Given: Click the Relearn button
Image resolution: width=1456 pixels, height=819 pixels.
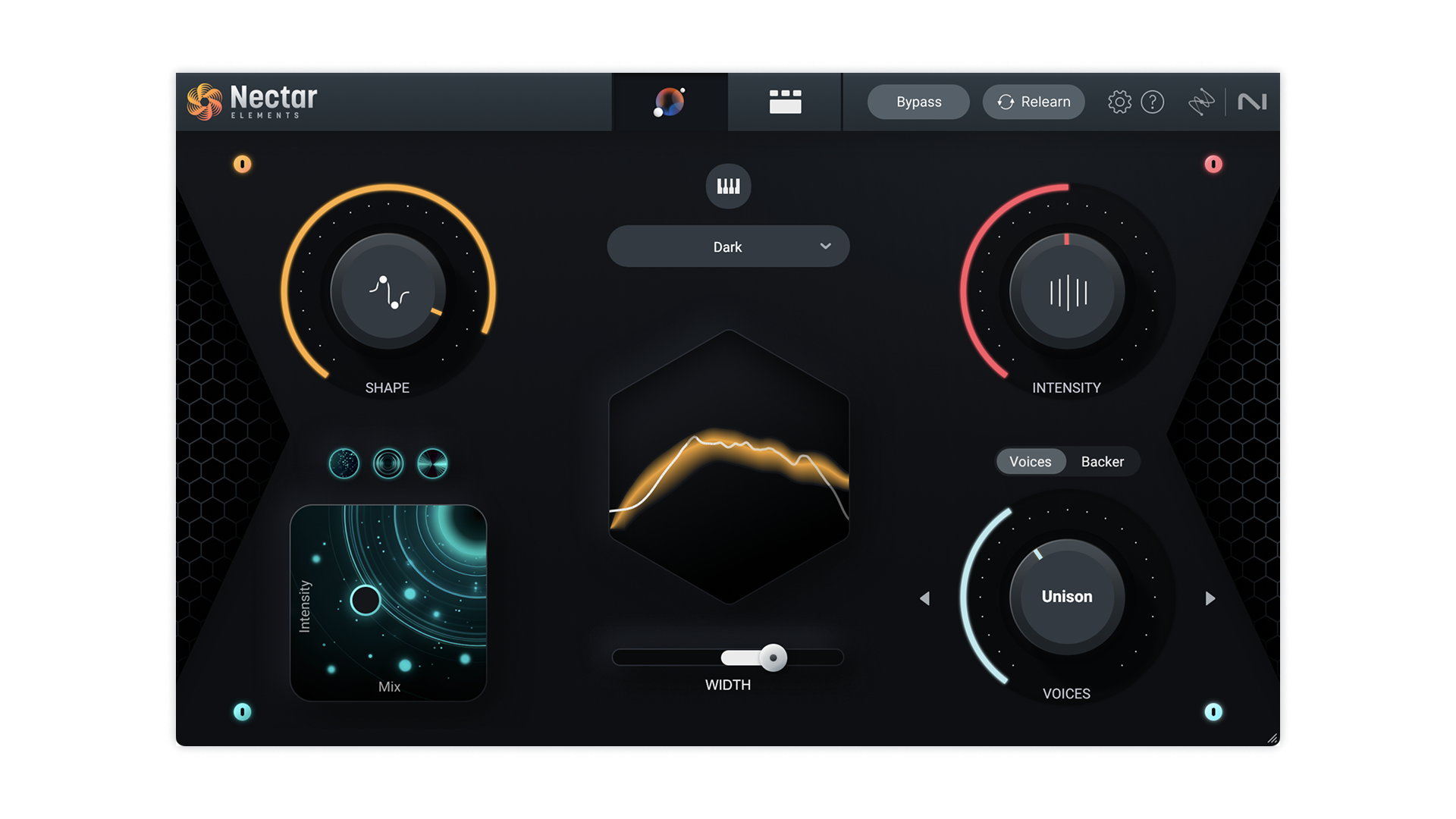Looking at the screenshot, I should coord(1033,102).
